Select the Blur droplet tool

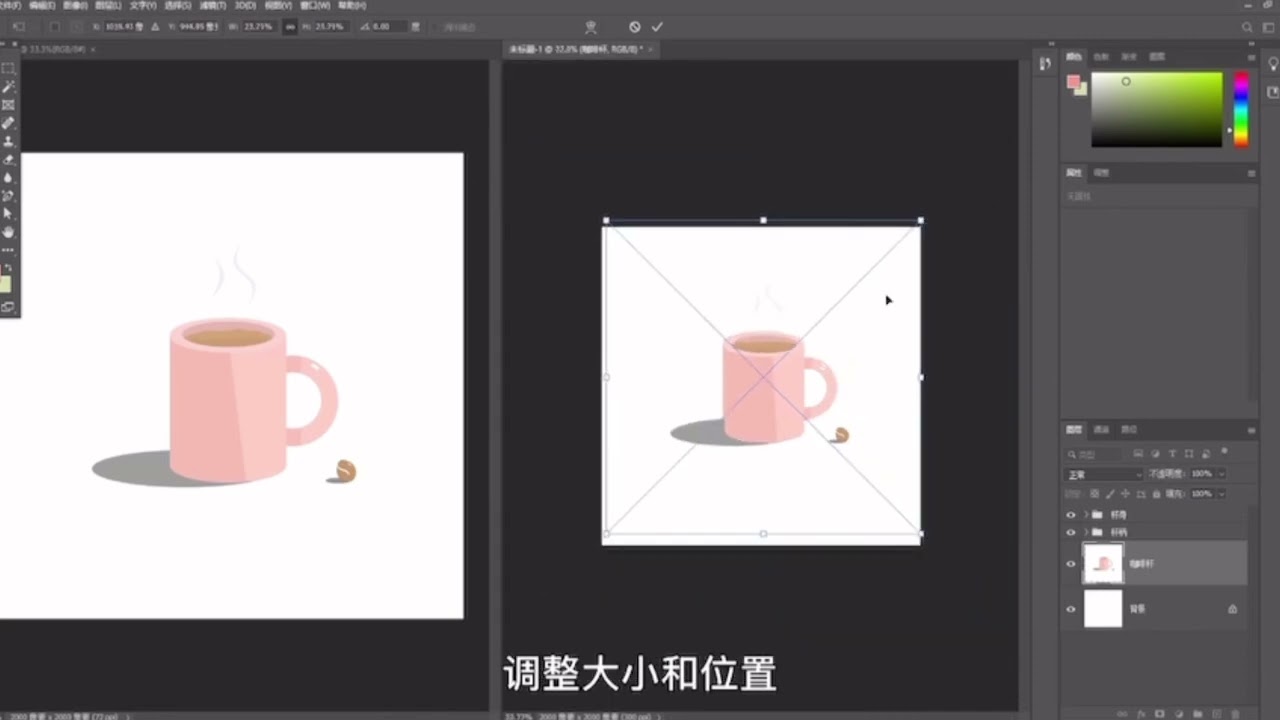[8, 177]
